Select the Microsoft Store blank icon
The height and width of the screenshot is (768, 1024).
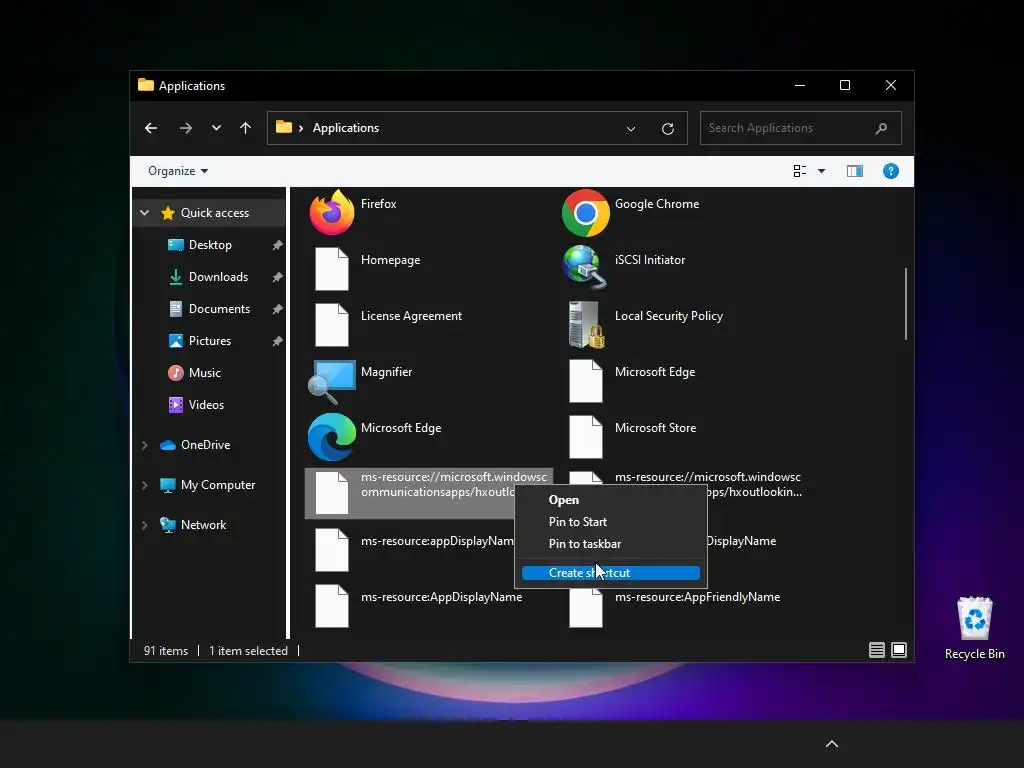(586, 437)
